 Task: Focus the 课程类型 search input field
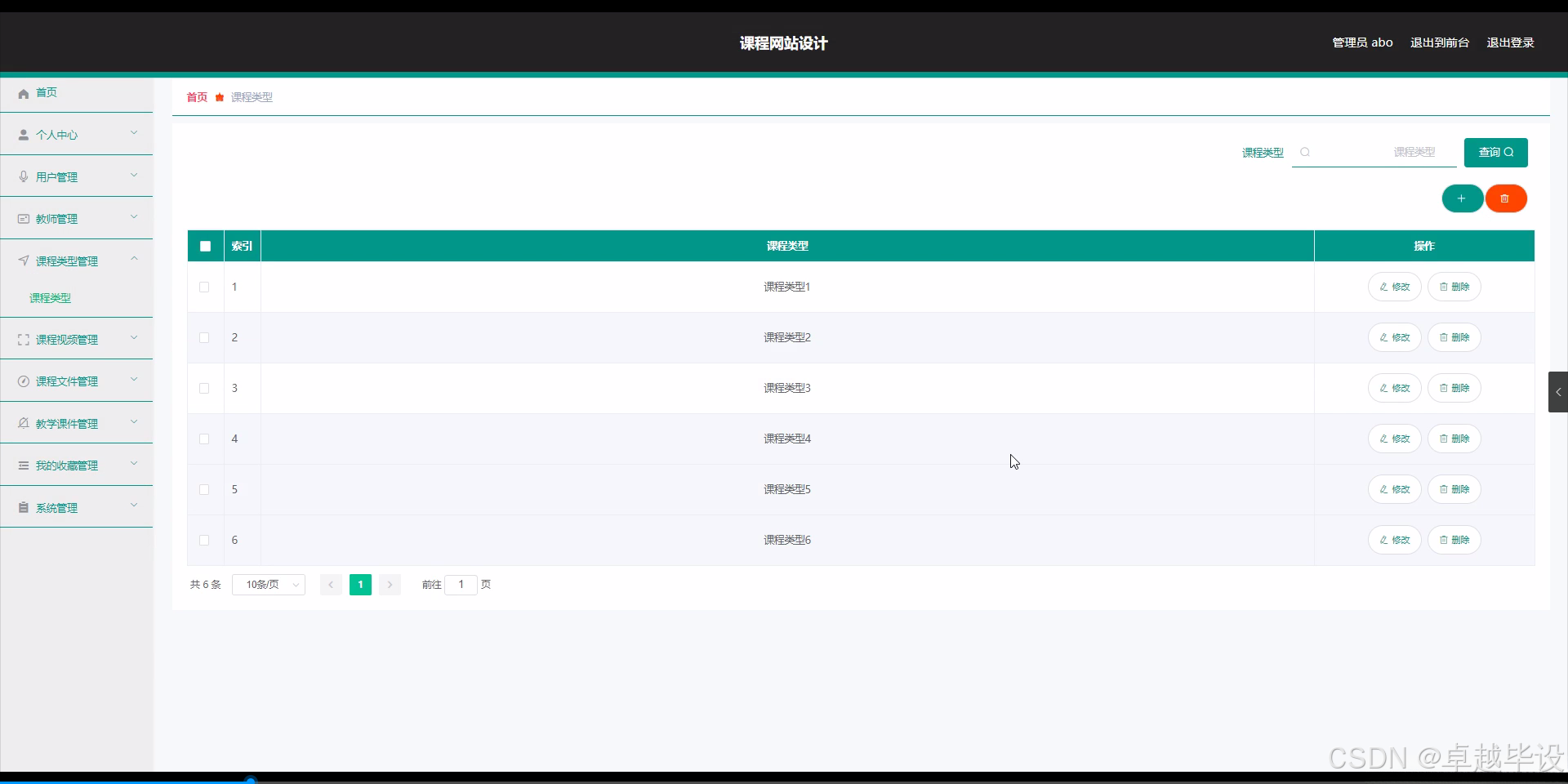point(1374,153)
